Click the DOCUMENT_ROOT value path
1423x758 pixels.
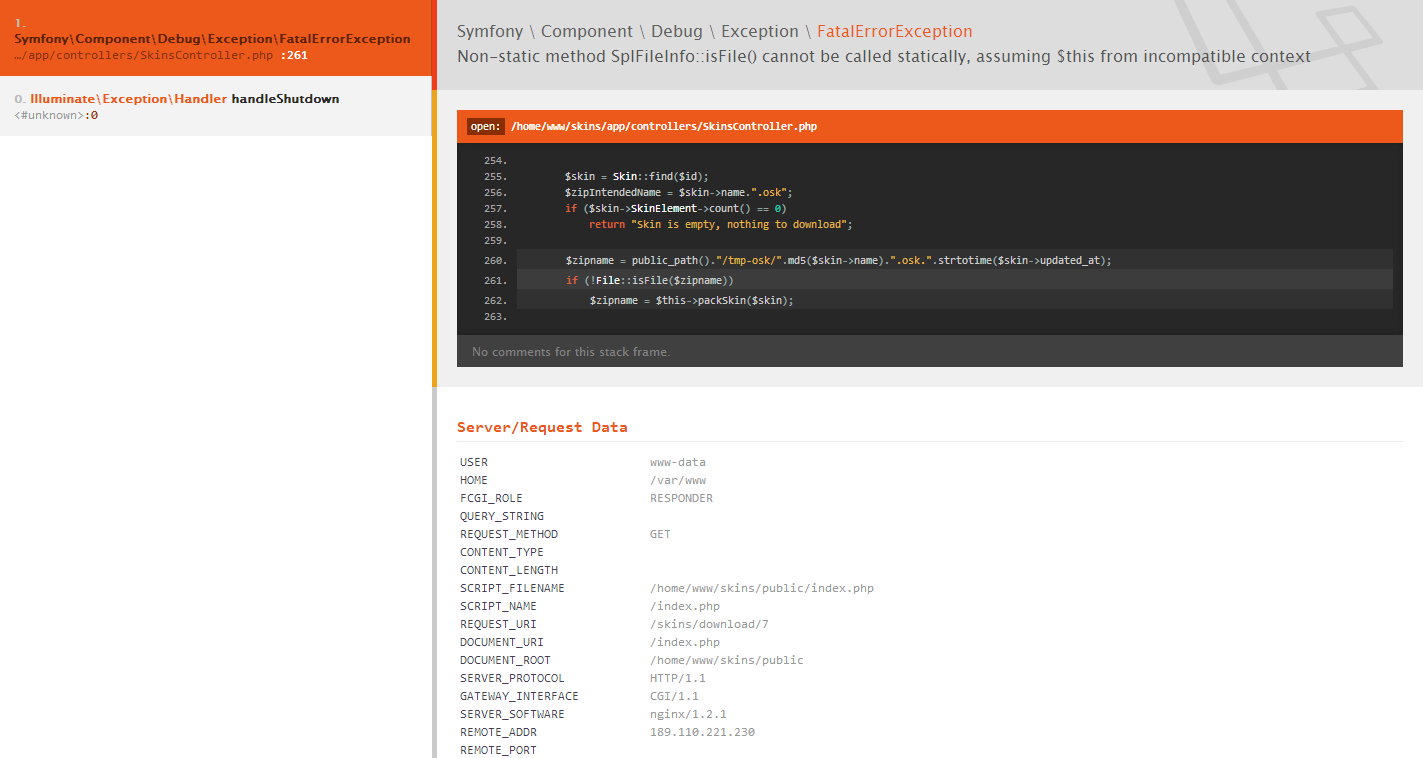coord(727,660)
